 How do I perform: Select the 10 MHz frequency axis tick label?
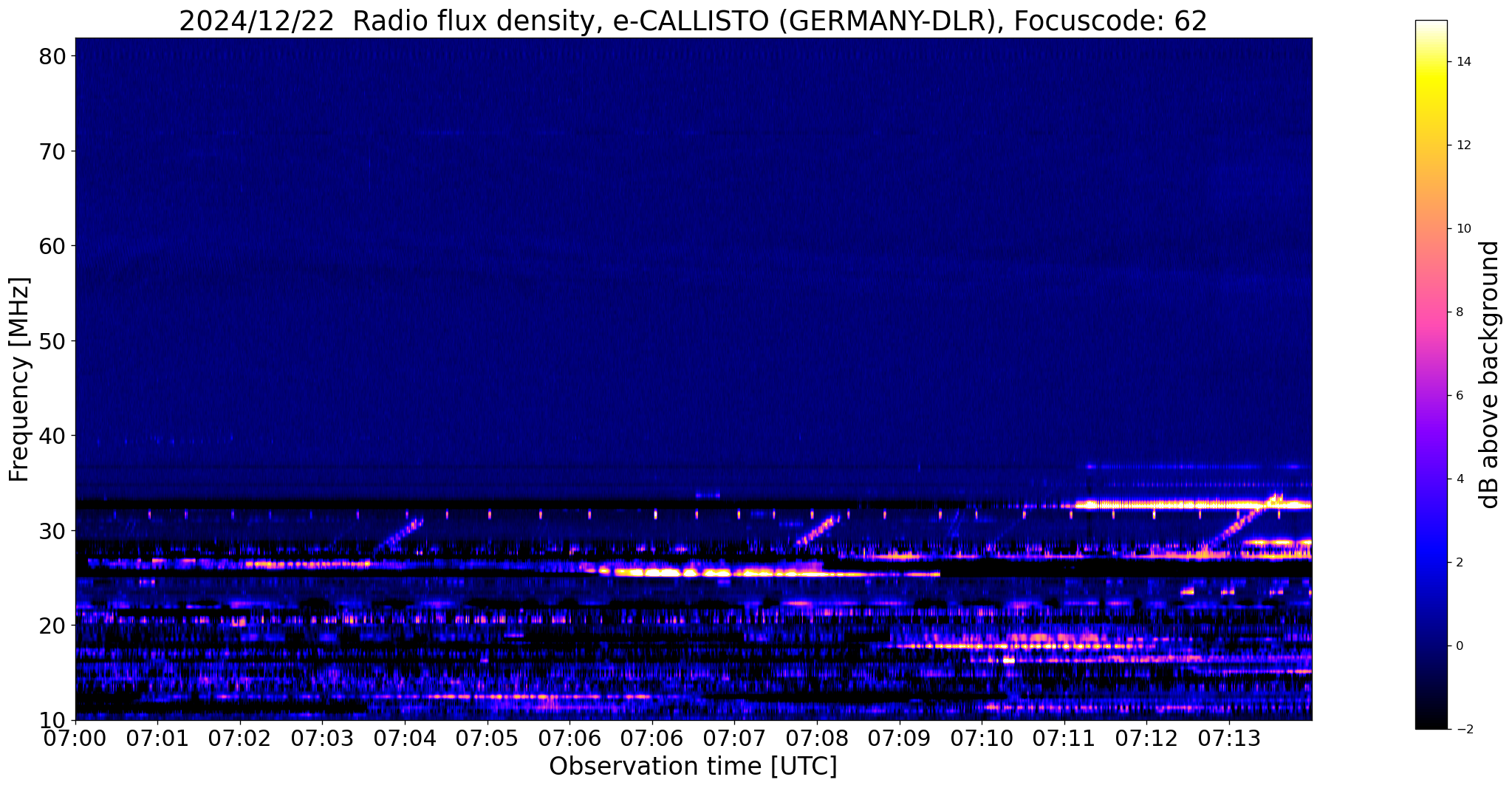point(52,720)
